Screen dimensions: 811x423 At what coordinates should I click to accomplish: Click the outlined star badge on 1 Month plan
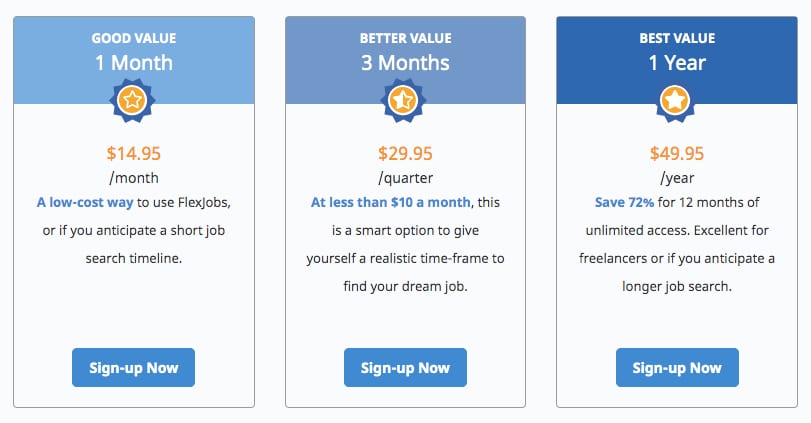pos(132,100)
